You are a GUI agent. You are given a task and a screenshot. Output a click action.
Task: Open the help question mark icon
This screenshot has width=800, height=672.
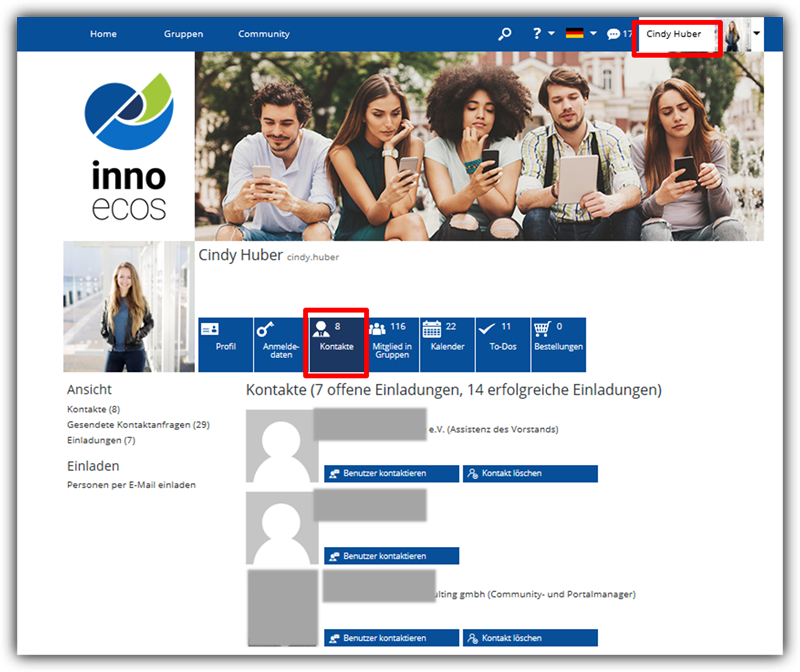pyautogui.click(x=537, y=34)
